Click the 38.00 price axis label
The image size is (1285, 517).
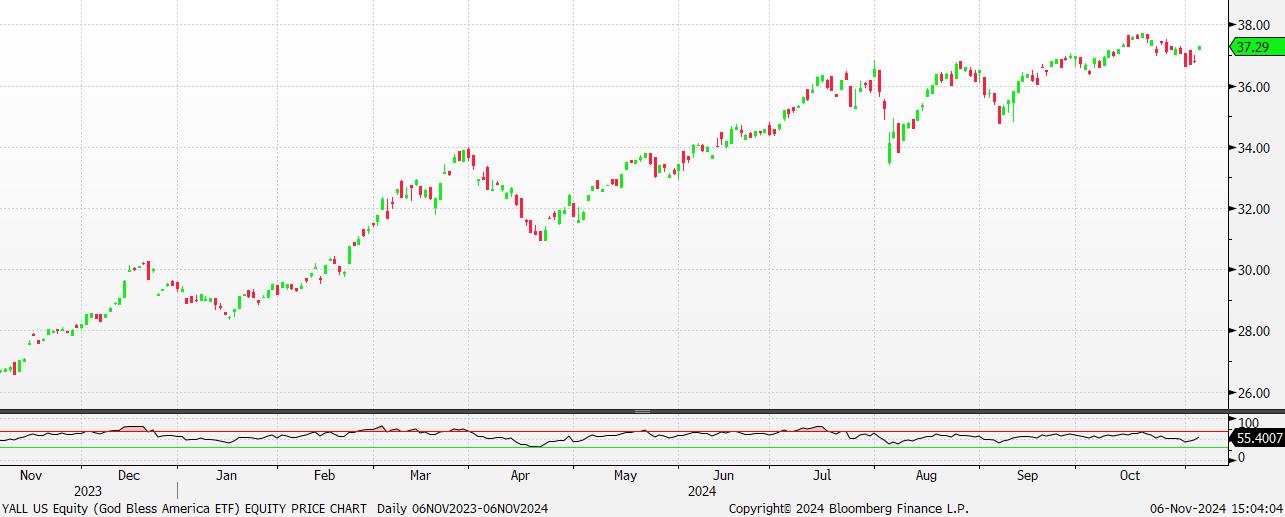coord(1253,25)
